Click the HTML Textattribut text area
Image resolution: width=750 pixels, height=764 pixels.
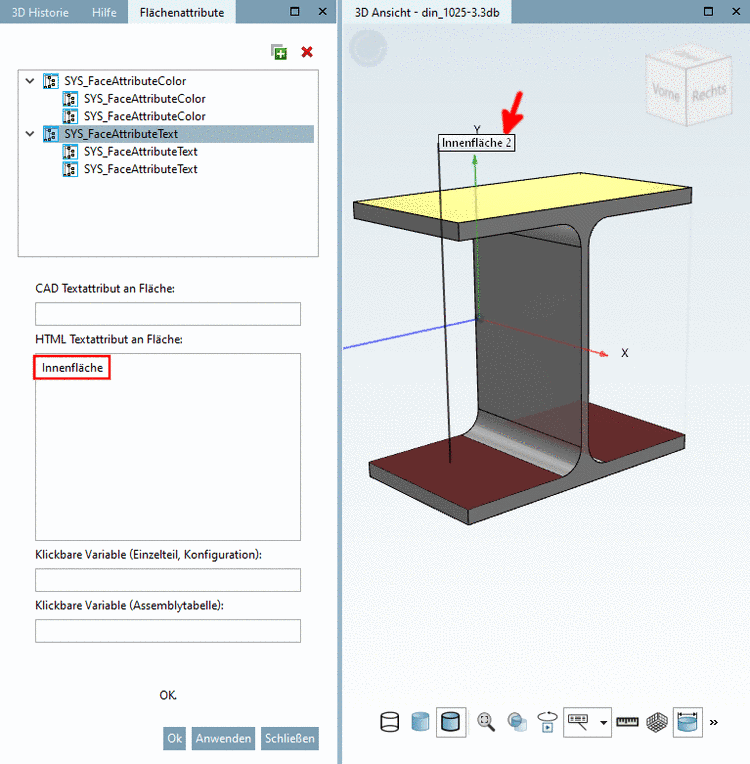(168, 447)
